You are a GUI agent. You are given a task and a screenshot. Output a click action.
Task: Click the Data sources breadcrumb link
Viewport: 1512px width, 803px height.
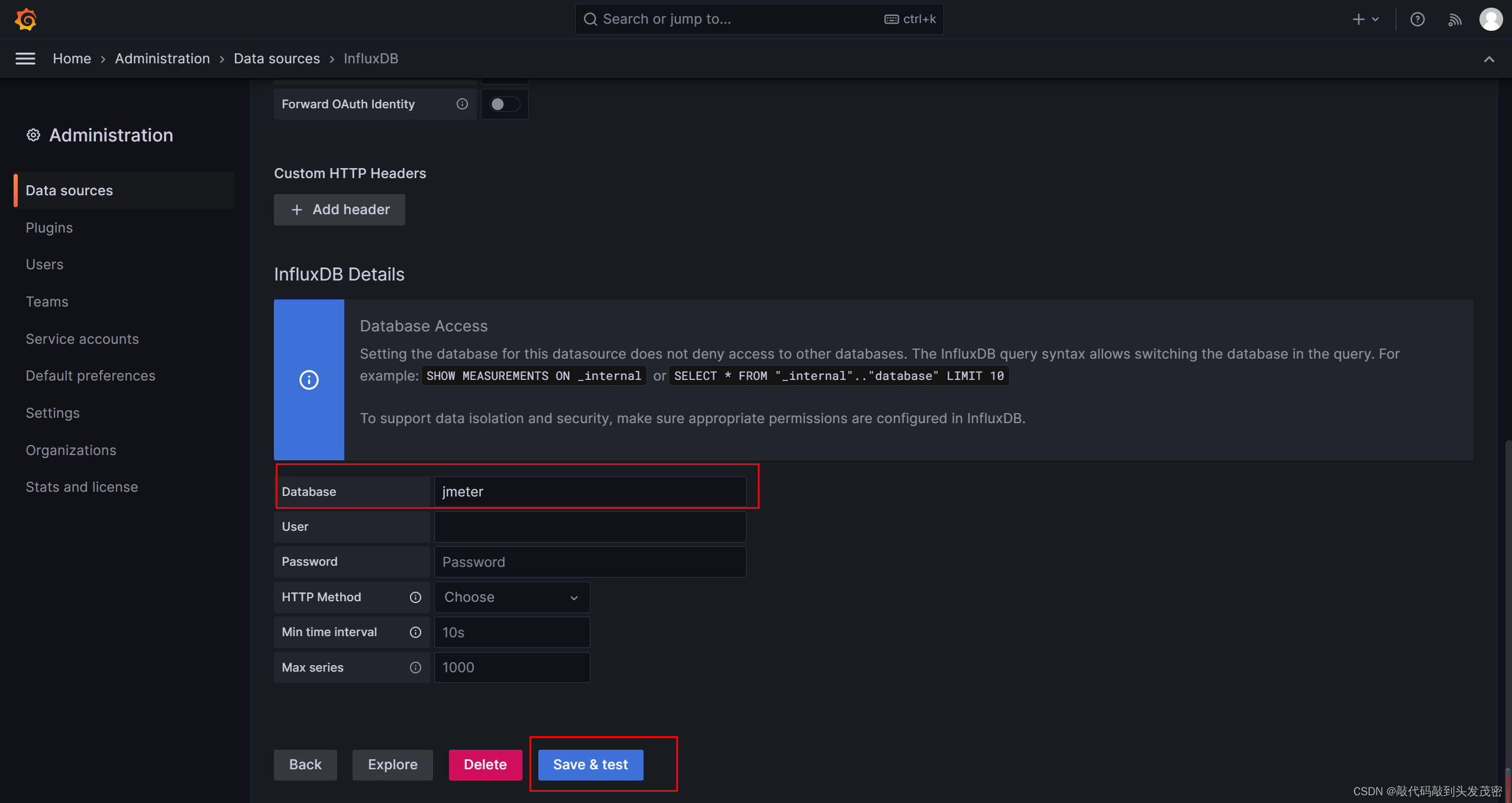277,59
